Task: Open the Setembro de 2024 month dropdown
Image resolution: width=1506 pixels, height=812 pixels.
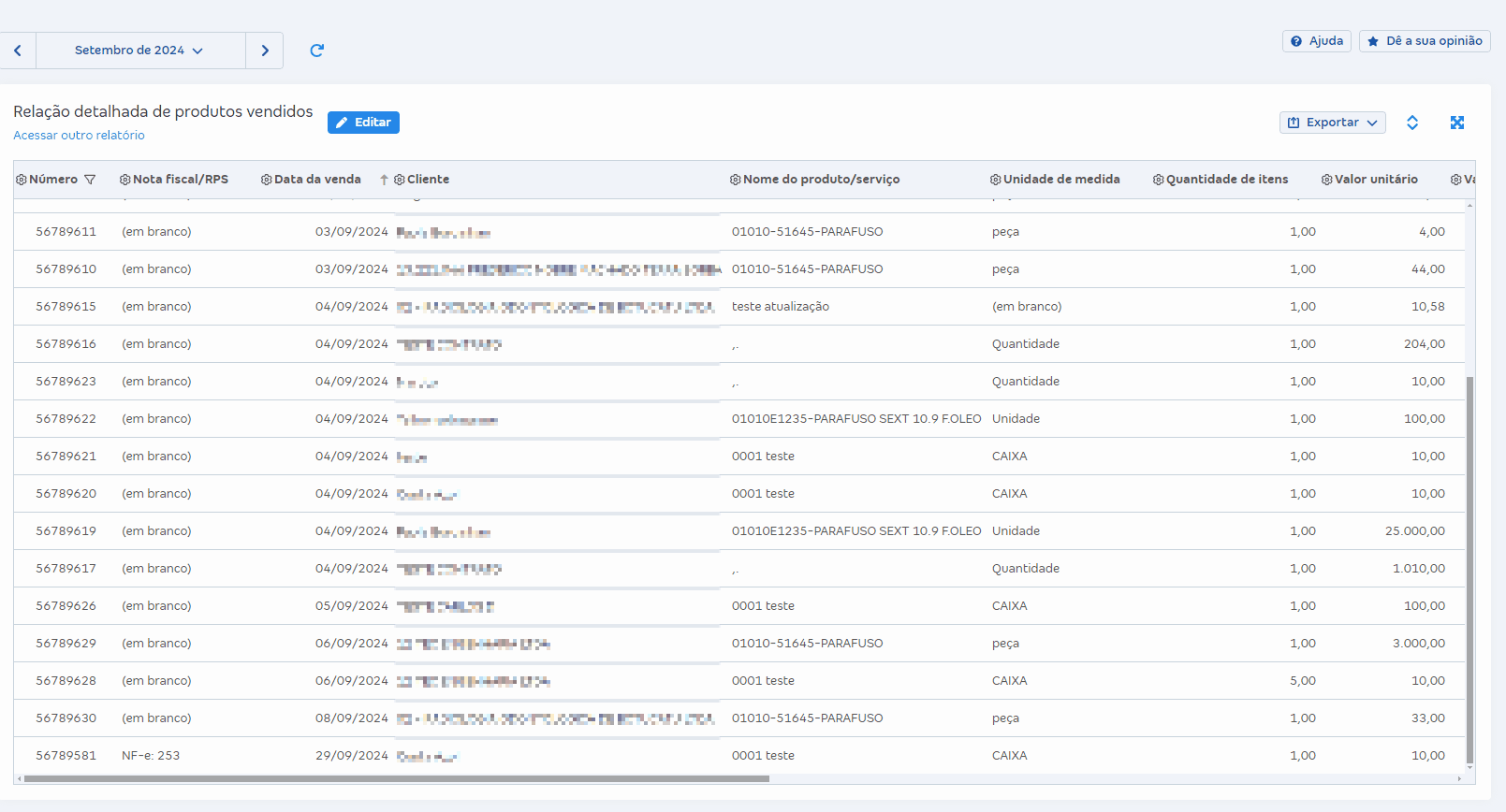Action: [139, 51]
